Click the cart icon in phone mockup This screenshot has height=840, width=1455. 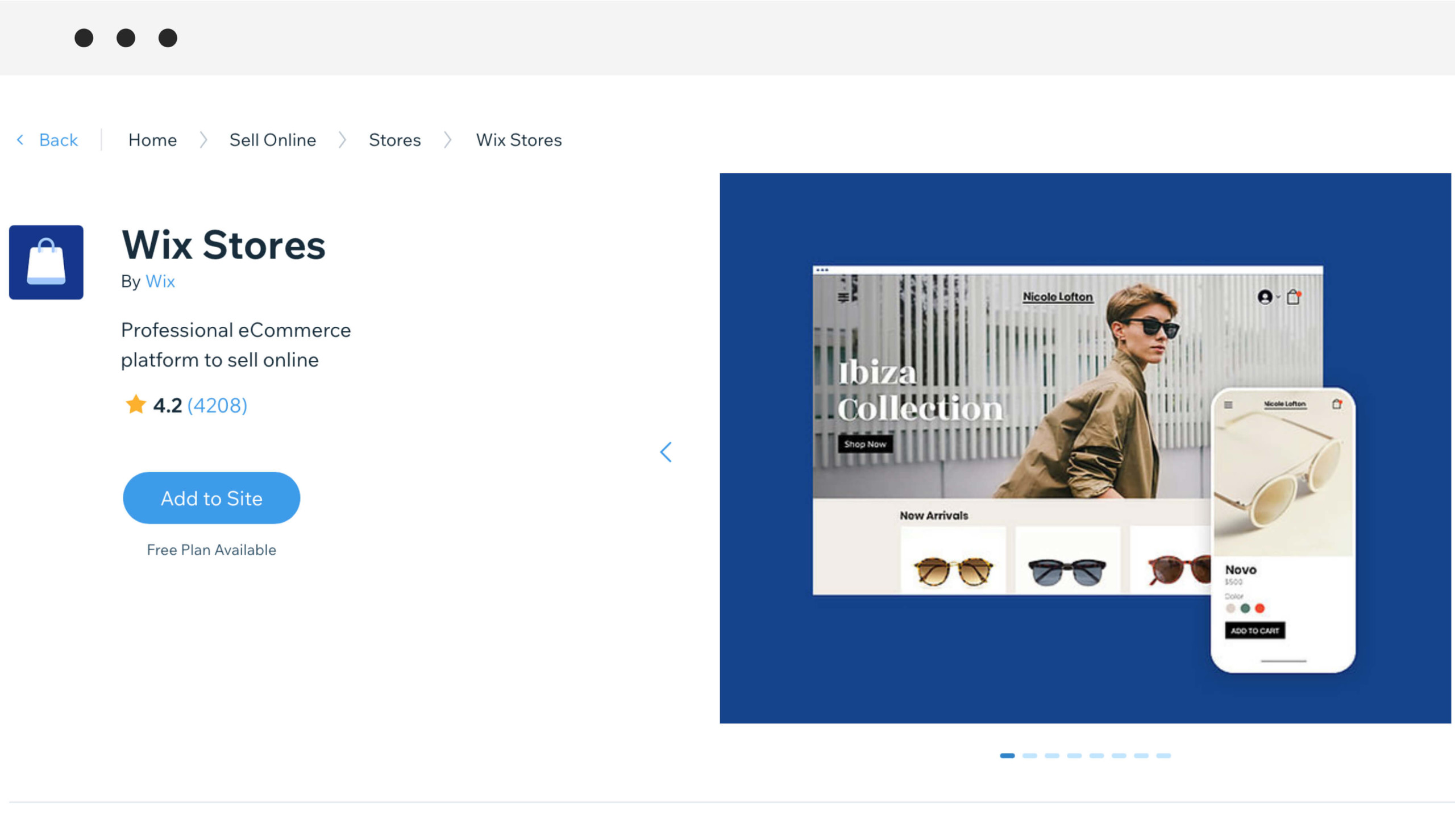1337,404
